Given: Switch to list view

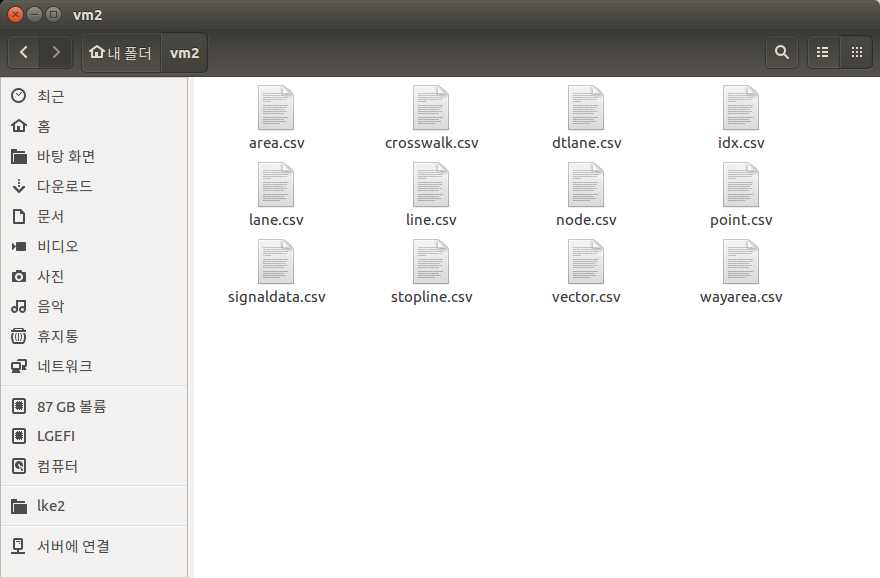Looking at the screenshot, I should click(x=823, y=52).
